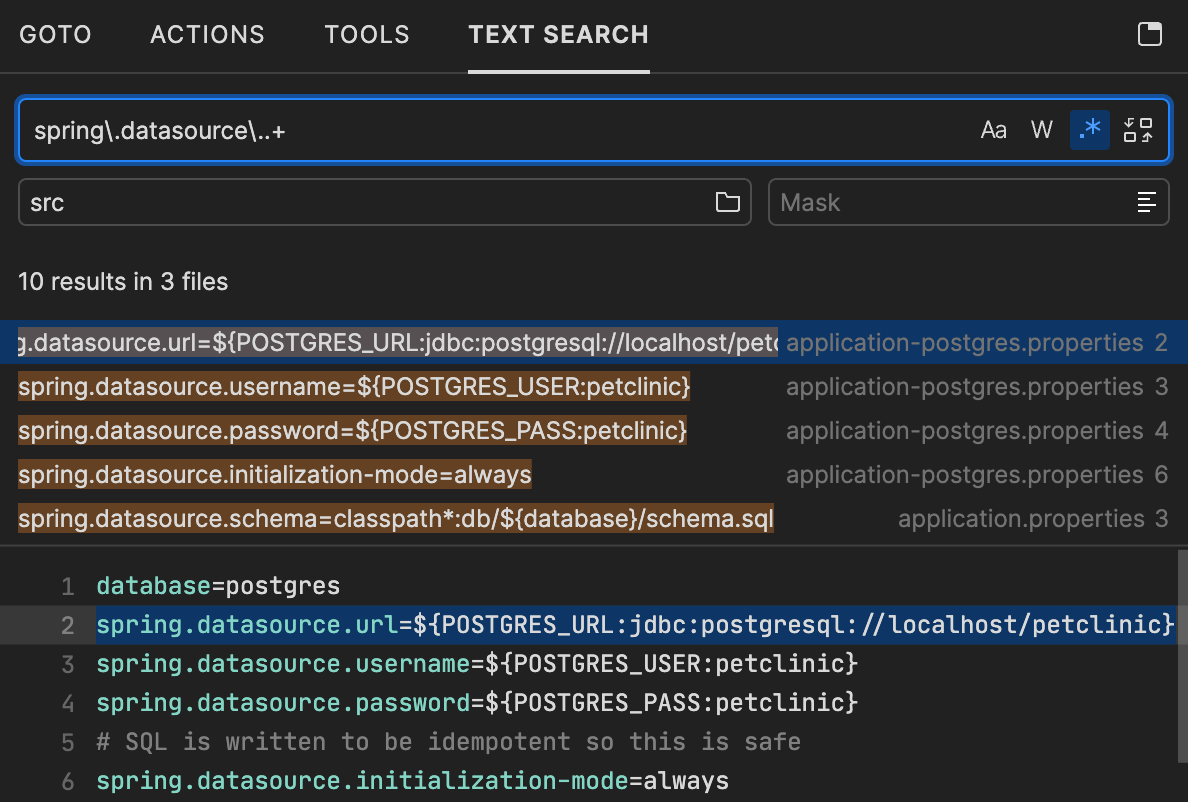Open the TOOLS tab

367,35
